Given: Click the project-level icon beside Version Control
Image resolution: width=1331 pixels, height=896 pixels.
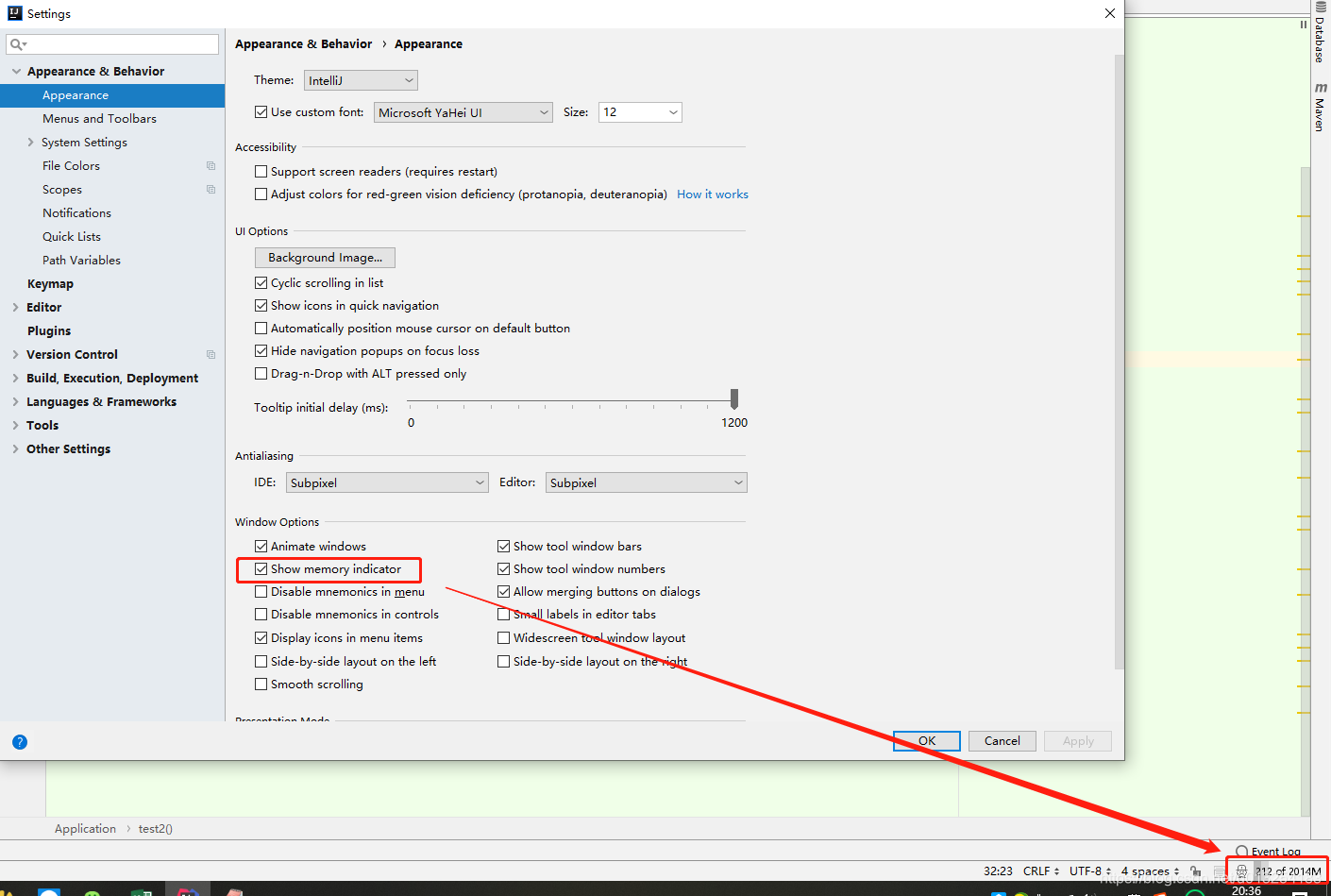Looking at the screenshot, I should click(211, 355).
